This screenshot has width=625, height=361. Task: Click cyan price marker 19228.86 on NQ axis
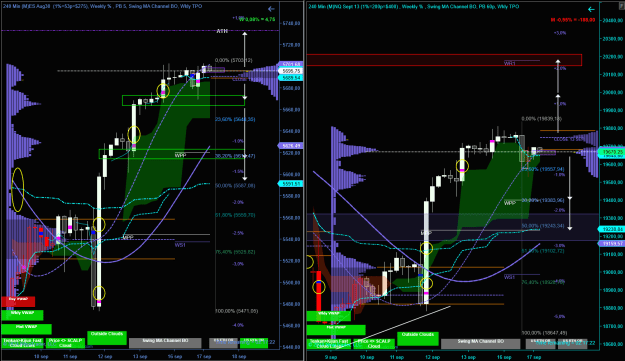pyautogui.click(x=612, y=229)
